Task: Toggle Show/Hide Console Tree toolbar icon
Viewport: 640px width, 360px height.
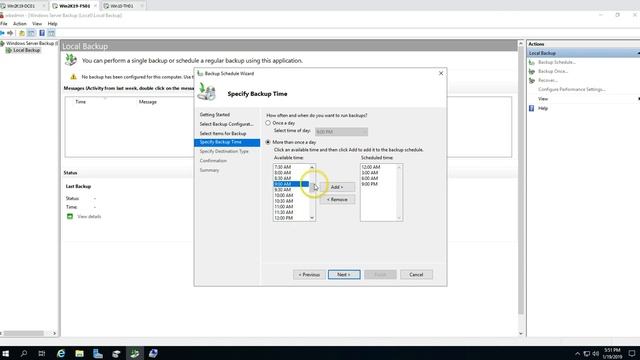Action: pyautogui.click(x=31, y=33)
